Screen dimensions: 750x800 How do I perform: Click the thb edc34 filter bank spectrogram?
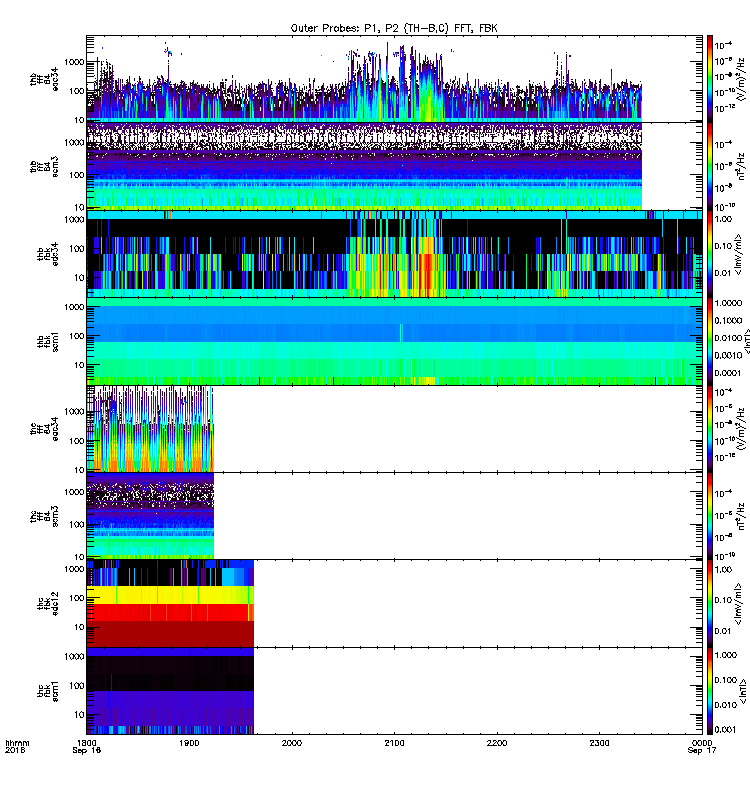click(x=394, y=254)
